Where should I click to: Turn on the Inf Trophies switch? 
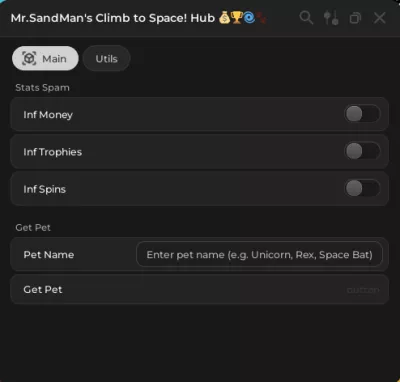point(362,152)
